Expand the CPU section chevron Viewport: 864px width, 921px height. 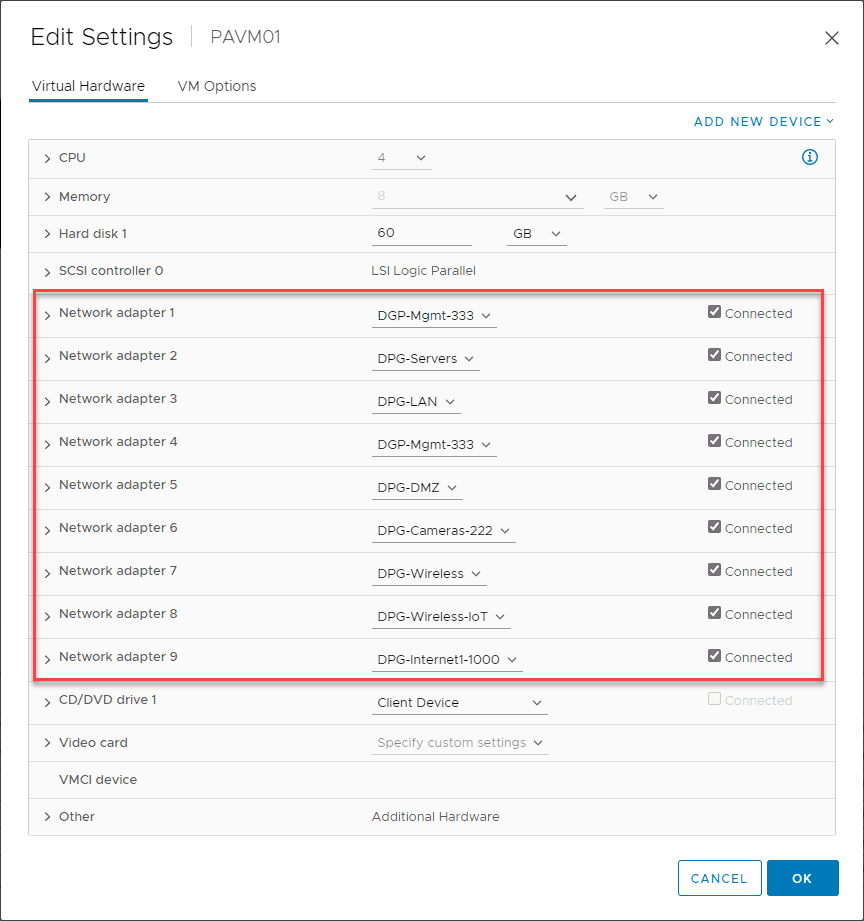coord(47,158)
